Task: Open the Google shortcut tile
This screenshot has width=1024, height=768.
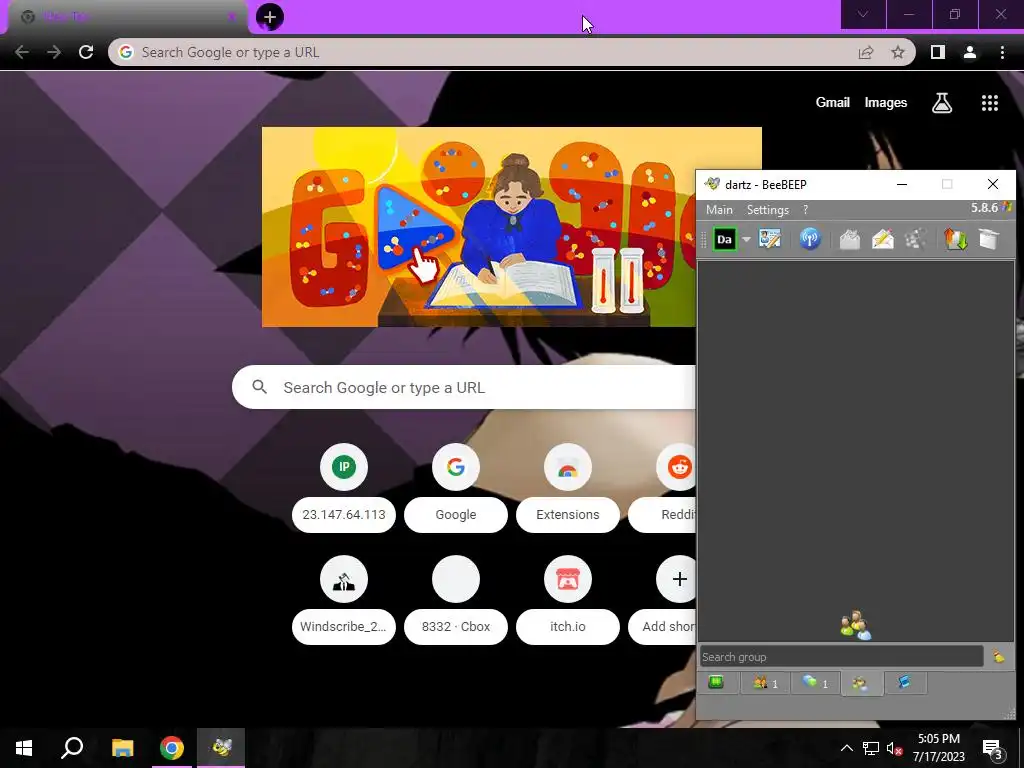Action: [x=456, y=488]
